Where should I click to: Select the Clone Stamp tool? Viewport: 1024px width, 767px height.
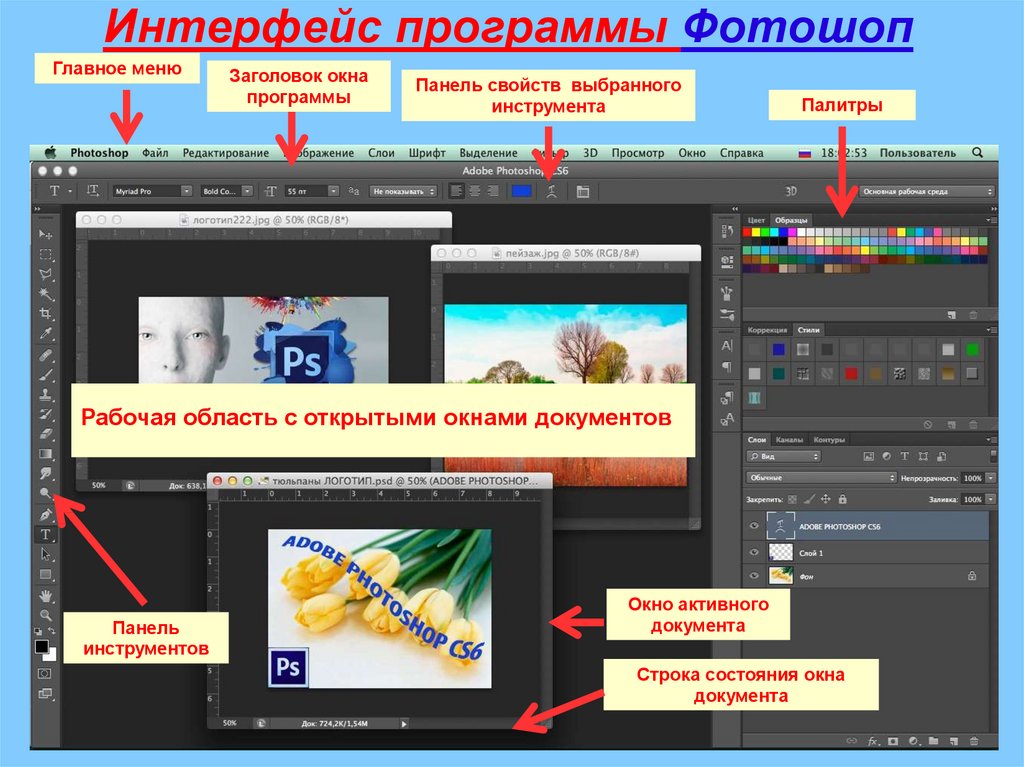tap(45, 395)
